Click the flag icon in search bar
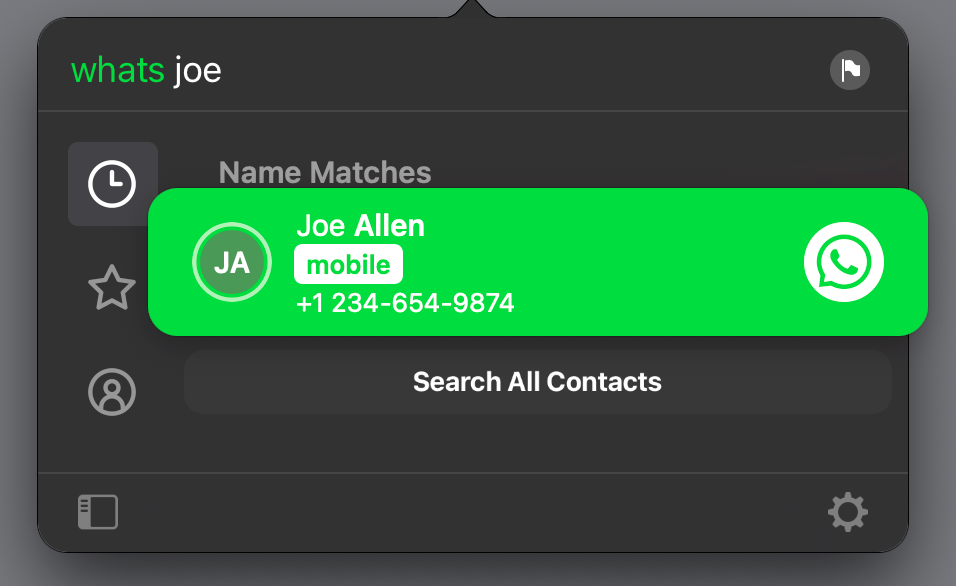Viewport: 956px width, 586px height. (849, 70)
